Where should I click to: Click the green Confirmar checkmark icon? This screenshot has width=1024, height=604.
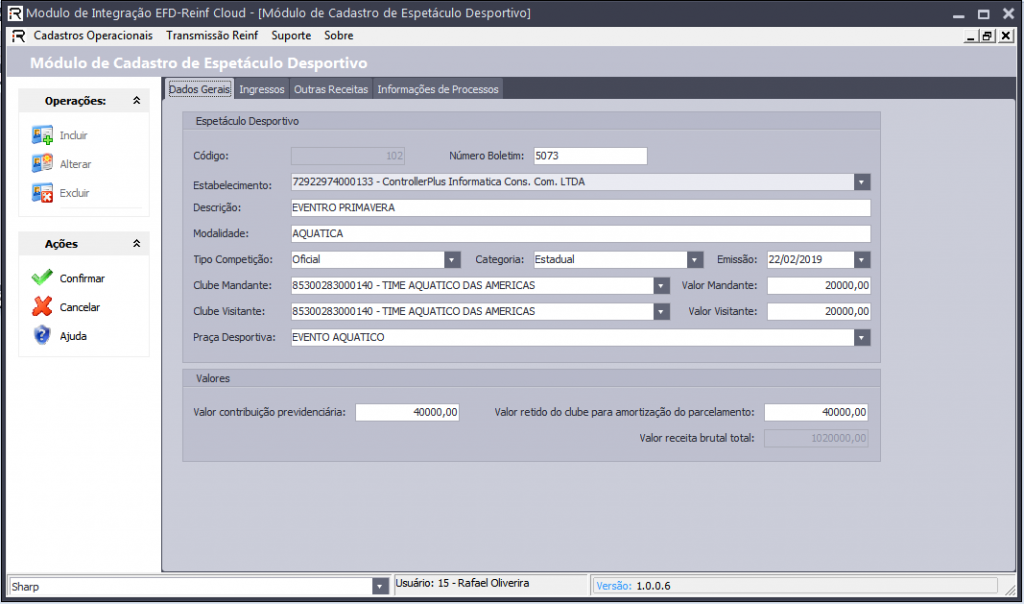(x=42, y=278)
